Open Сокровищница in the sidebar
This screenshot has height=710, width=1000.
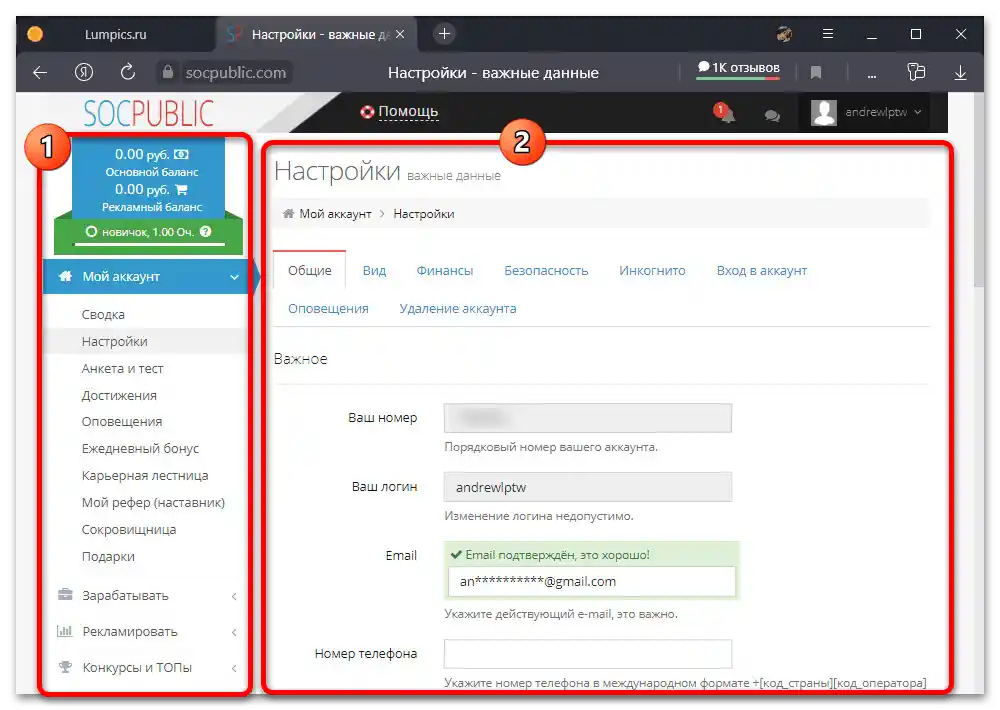pos(129,529)
